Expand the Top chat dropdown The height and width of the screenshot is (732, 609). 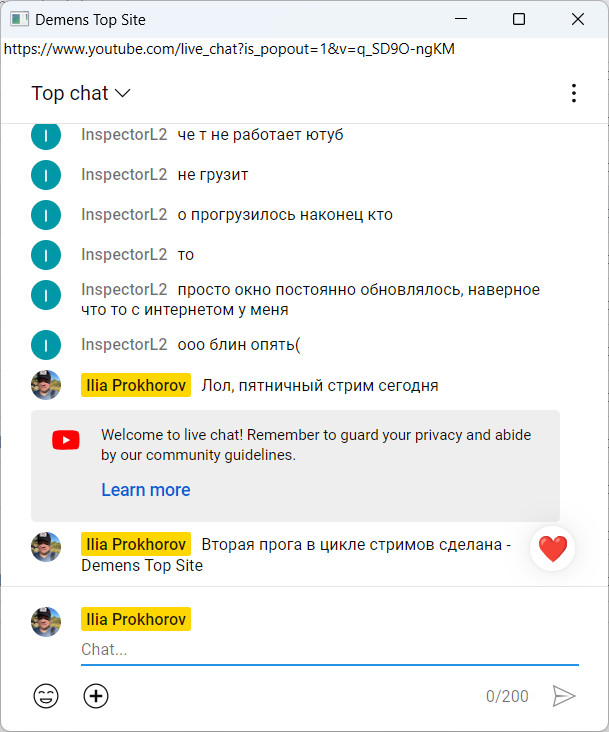point(81,93)
